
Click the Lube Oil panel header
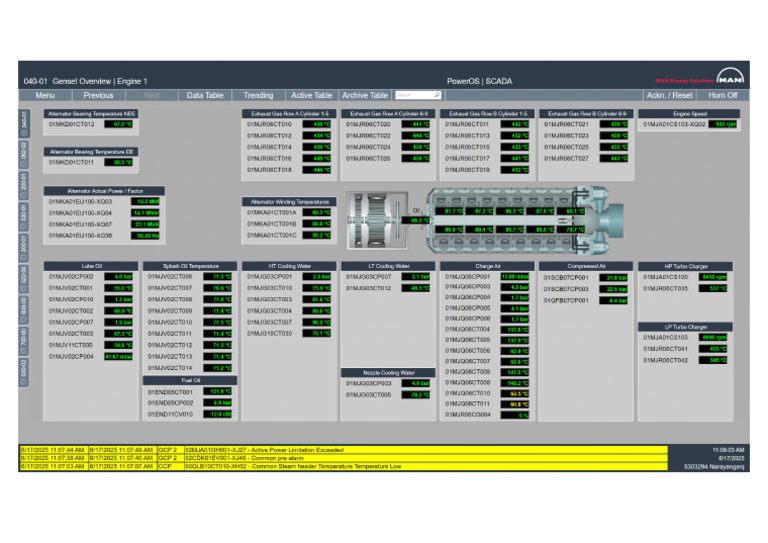(x=91, y=266)
